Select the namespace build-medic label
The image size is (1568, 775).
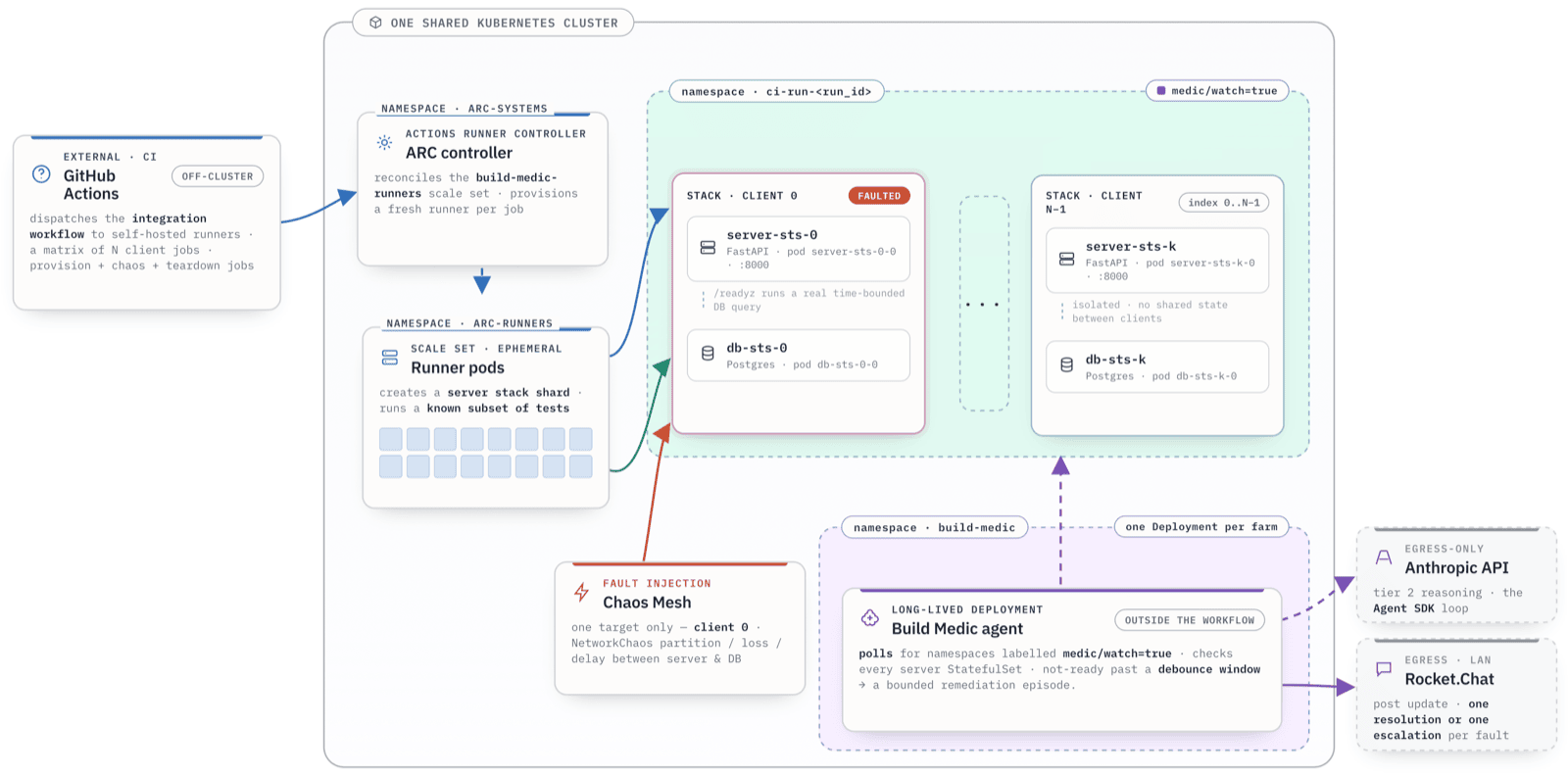point(934,527)
